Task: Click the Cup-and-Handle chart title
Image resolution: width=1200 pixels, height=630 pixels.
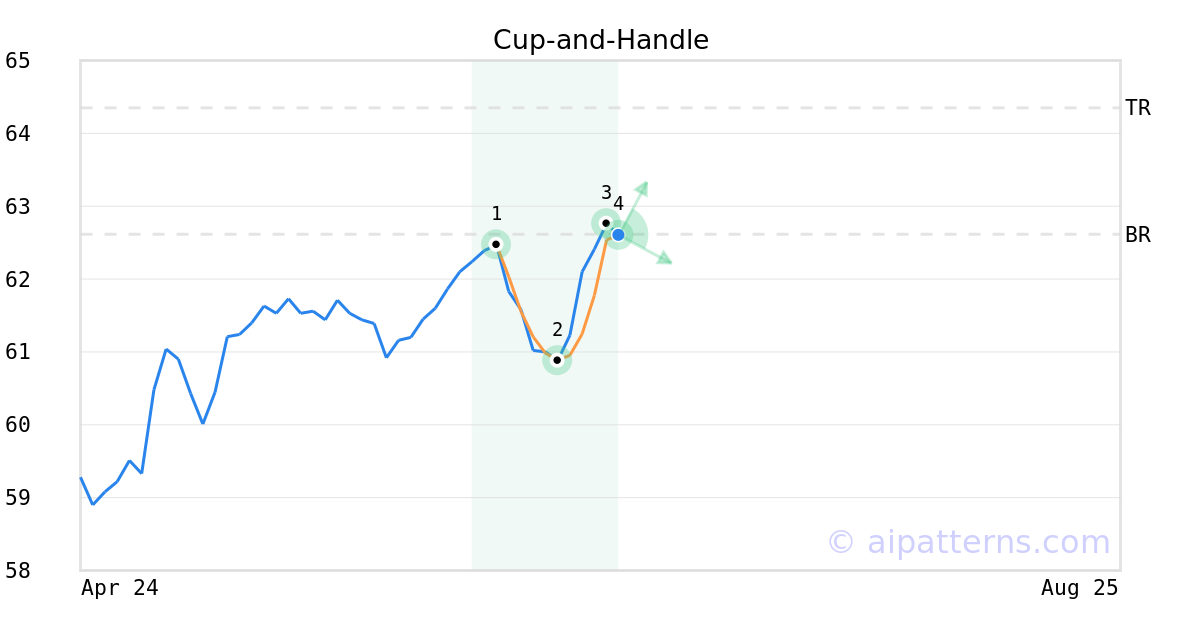Action: 601,40
